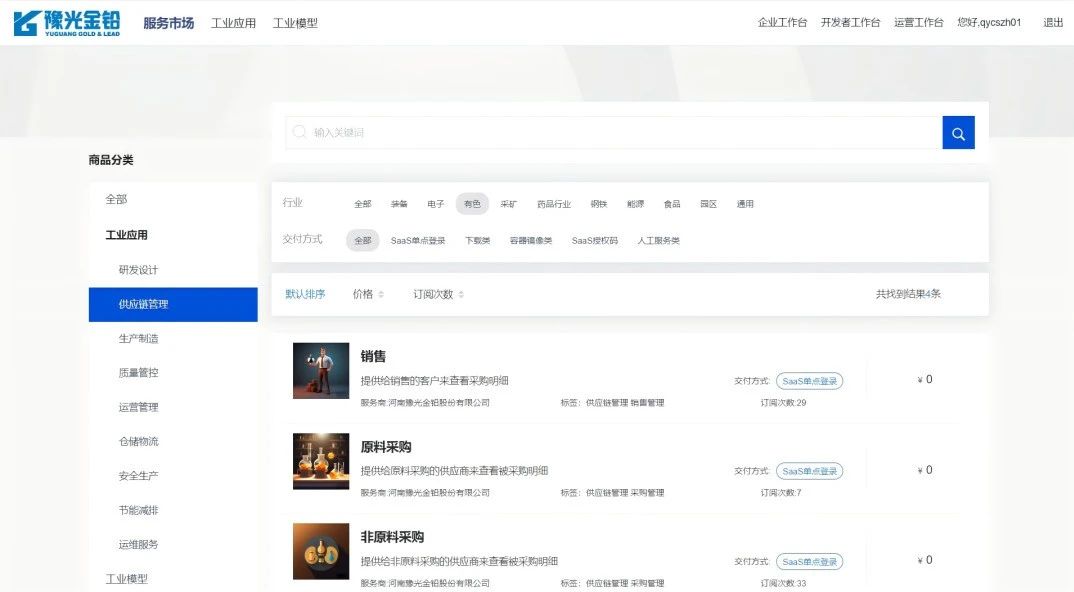Sort by 订阅次数 using its sort arrows

click(461, 294)
